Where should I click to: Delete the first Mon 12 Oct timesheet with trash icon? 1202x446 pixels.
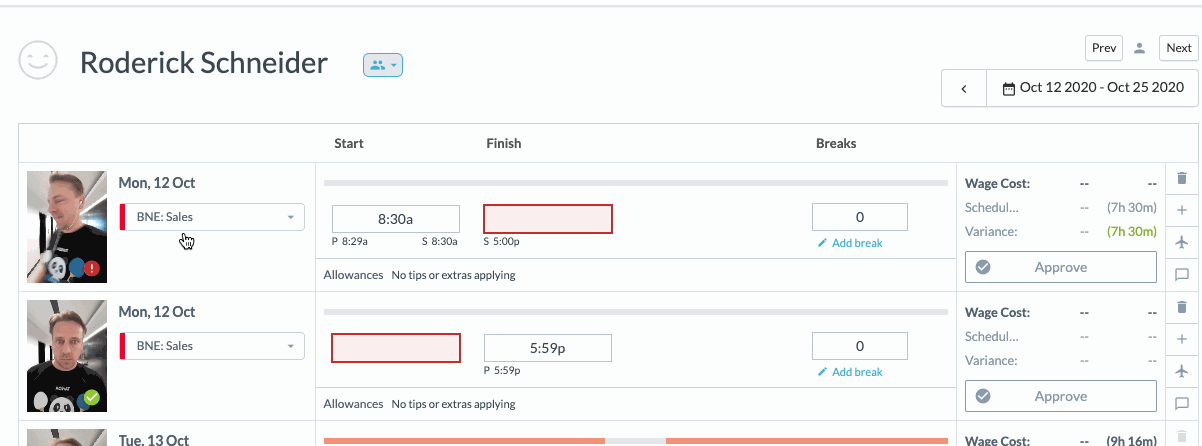point(1181,178)
